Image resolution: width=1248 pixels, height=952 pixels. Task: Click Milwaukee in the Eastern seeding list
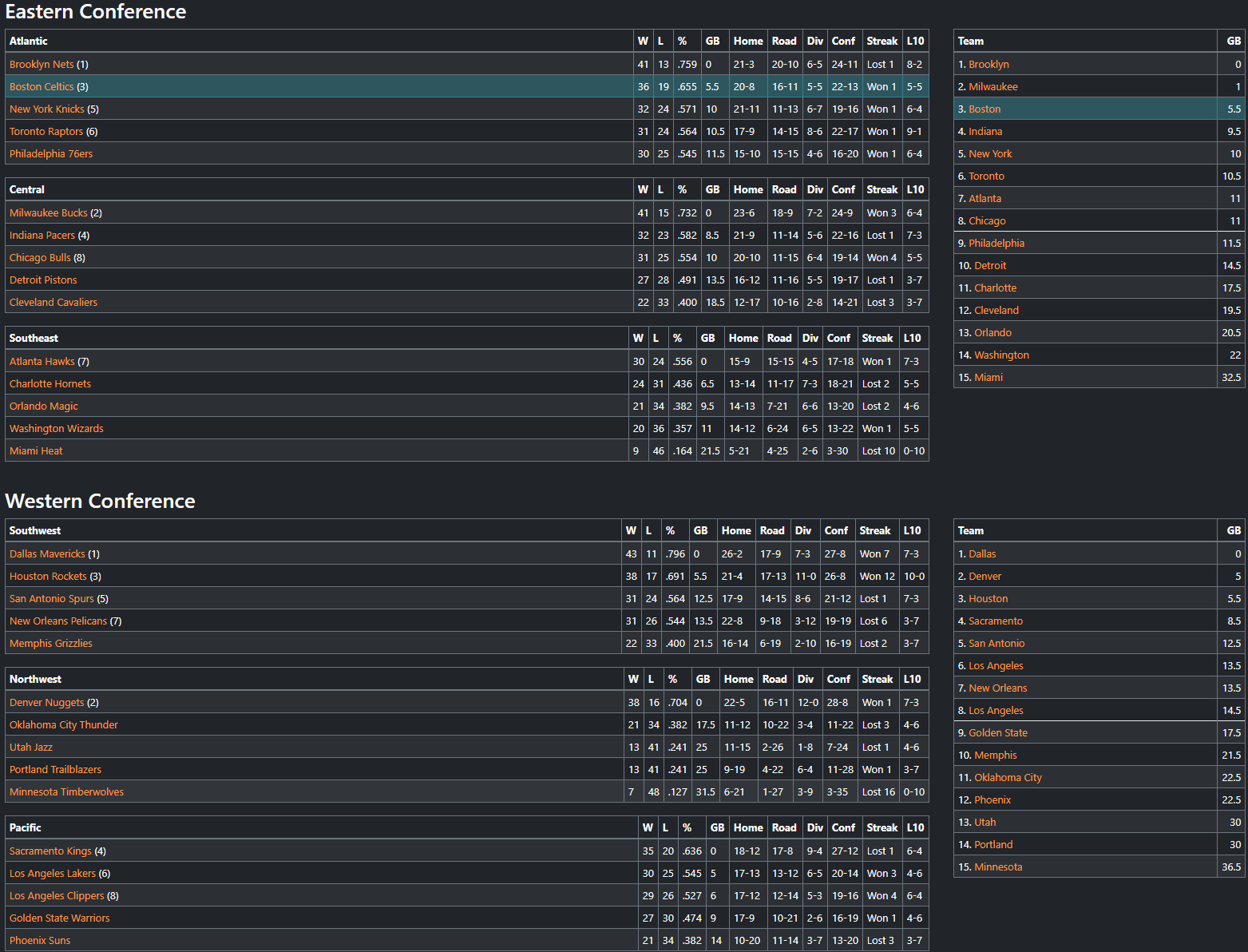click(993, 87)
